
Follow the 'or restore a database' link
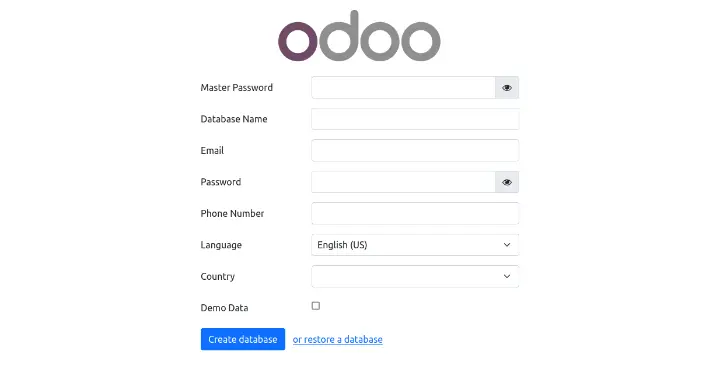(338, 339)
